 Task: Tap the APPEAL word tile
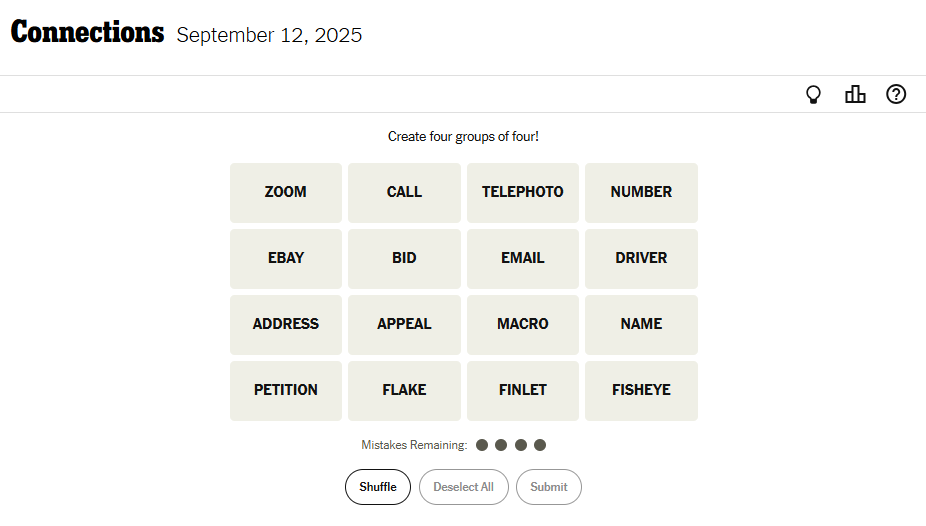pos(404,324)
